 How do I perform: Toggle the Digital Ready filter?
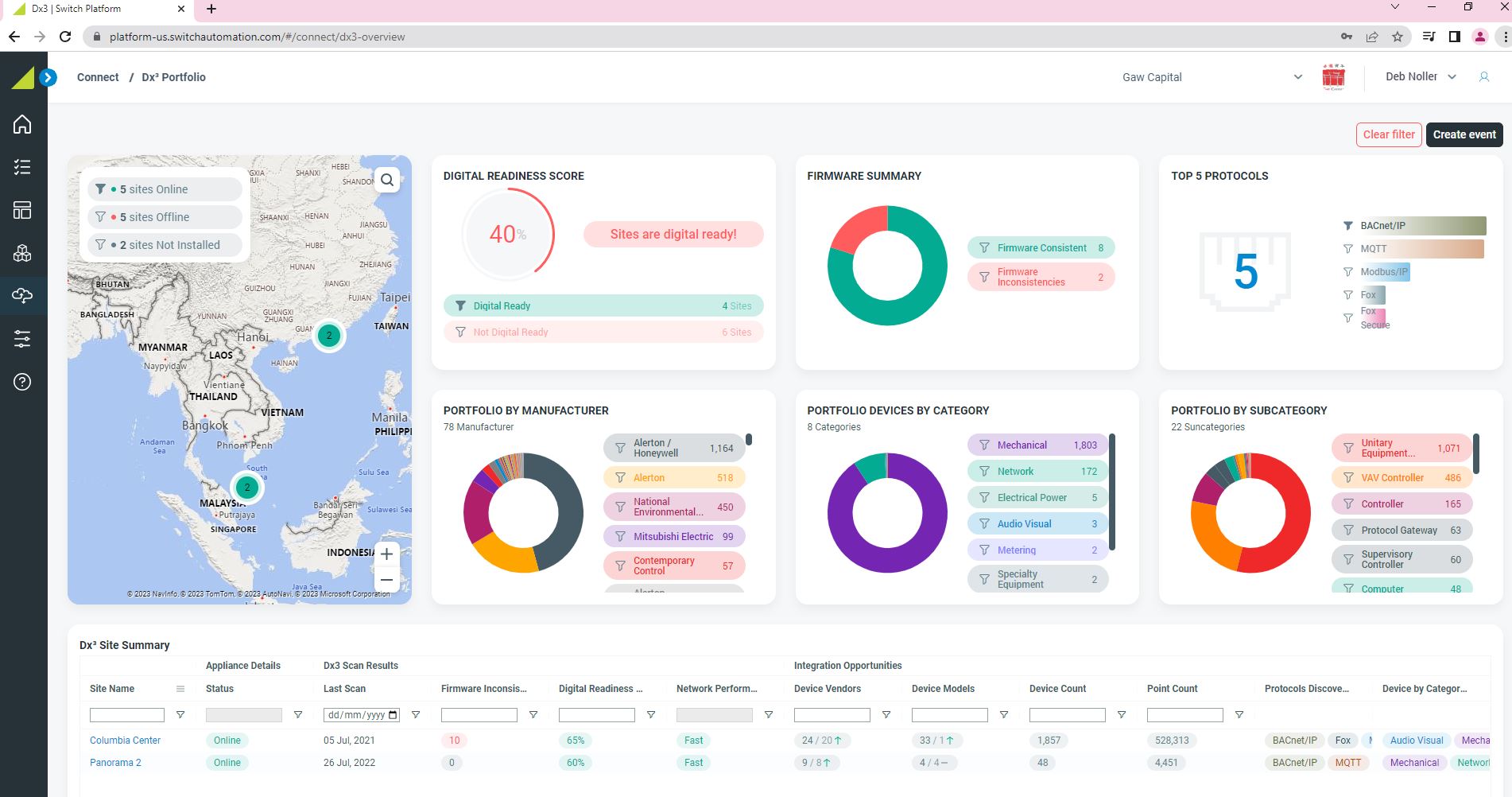(x=603, y=305)
